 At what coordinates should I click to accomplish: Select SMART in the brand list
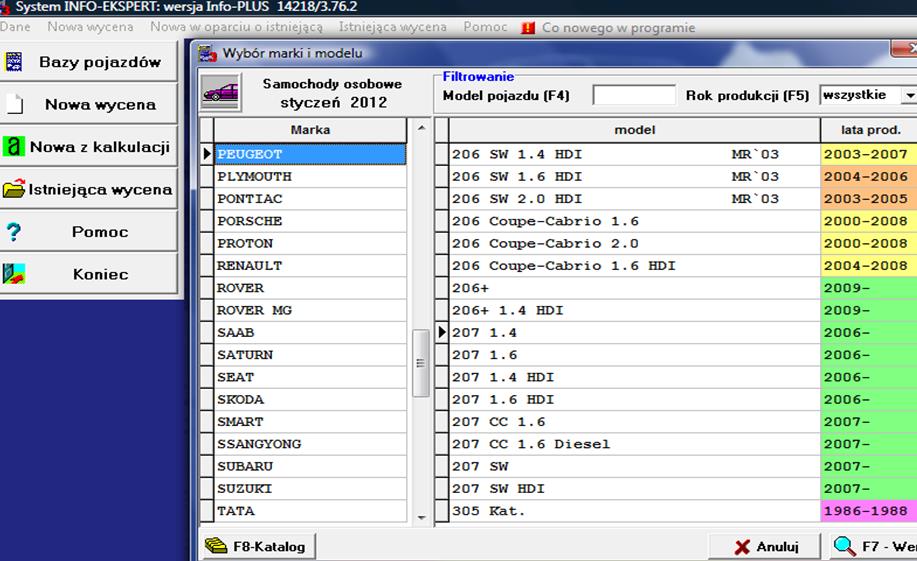pyautogui.click(x=310, y=422)
